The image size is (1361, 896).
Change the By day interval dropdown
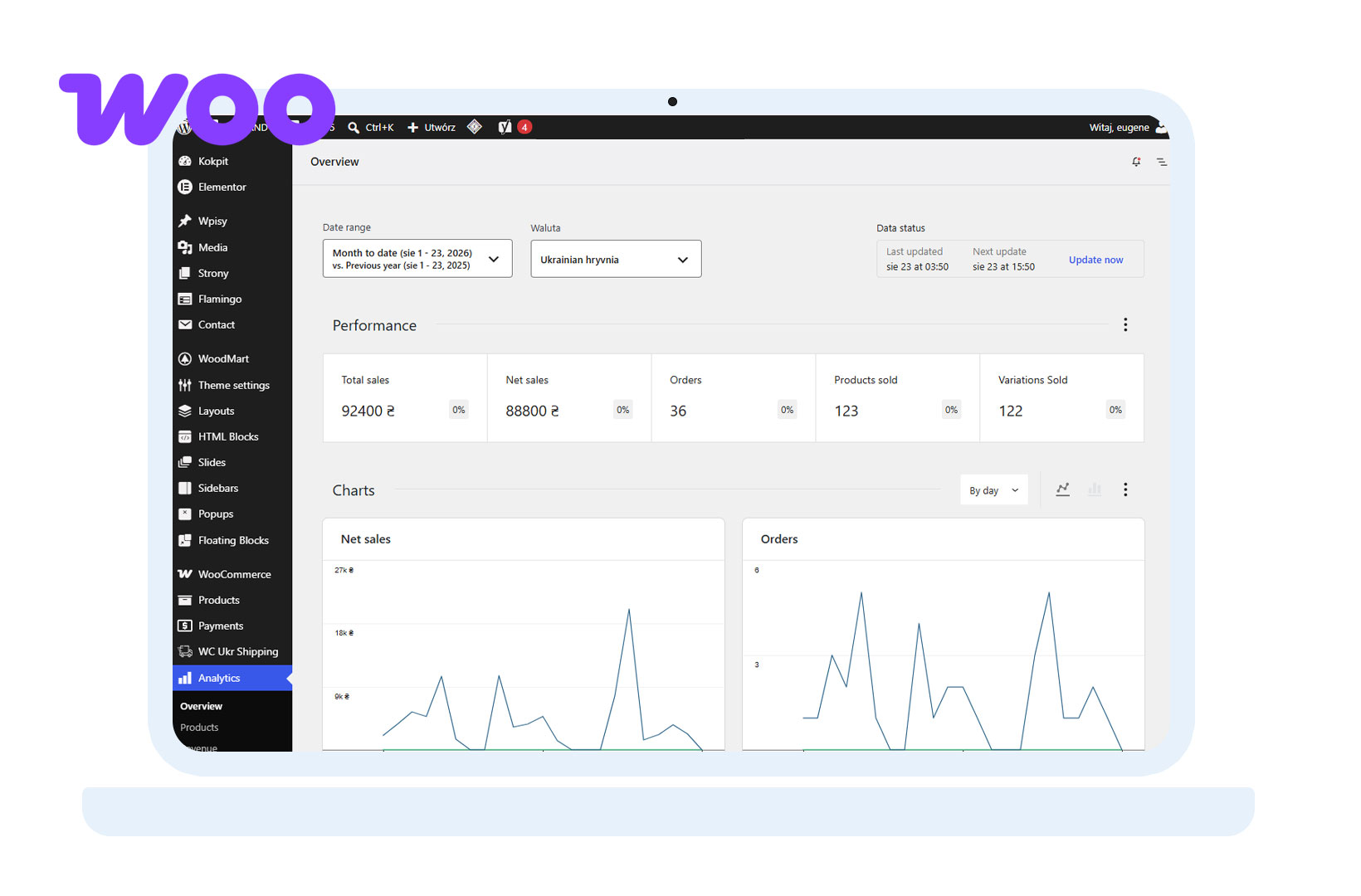pos(994,490)
